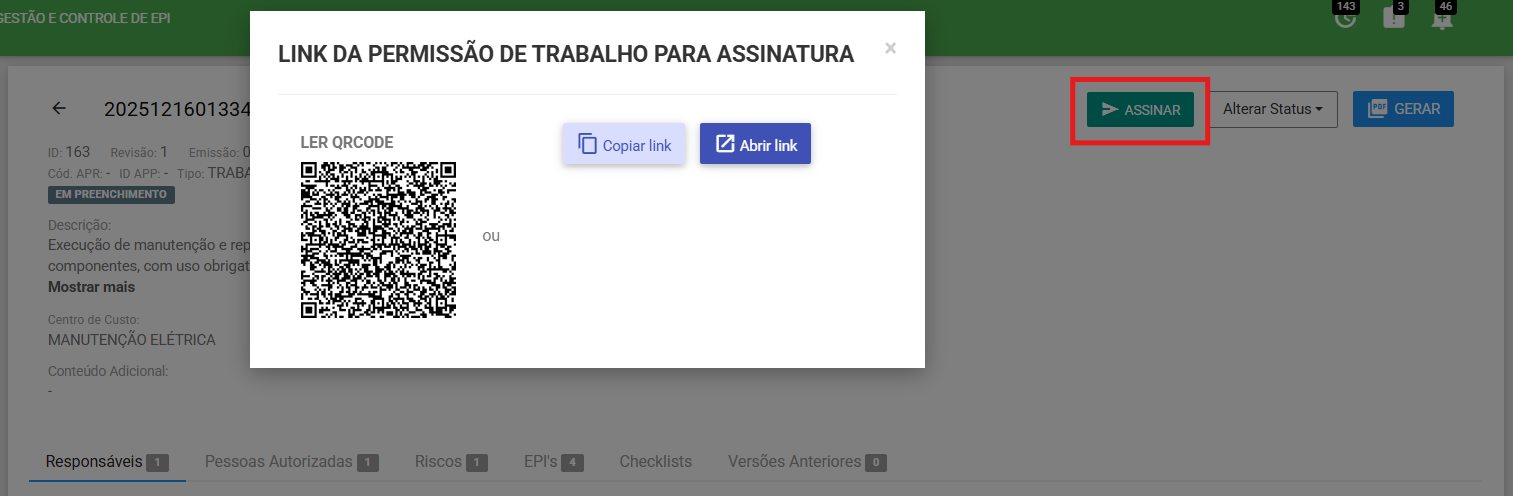Click the Conteúdo Adicional label
Image resolution: width=1513 pixels, height=496 pixels.
click(108, 371)
